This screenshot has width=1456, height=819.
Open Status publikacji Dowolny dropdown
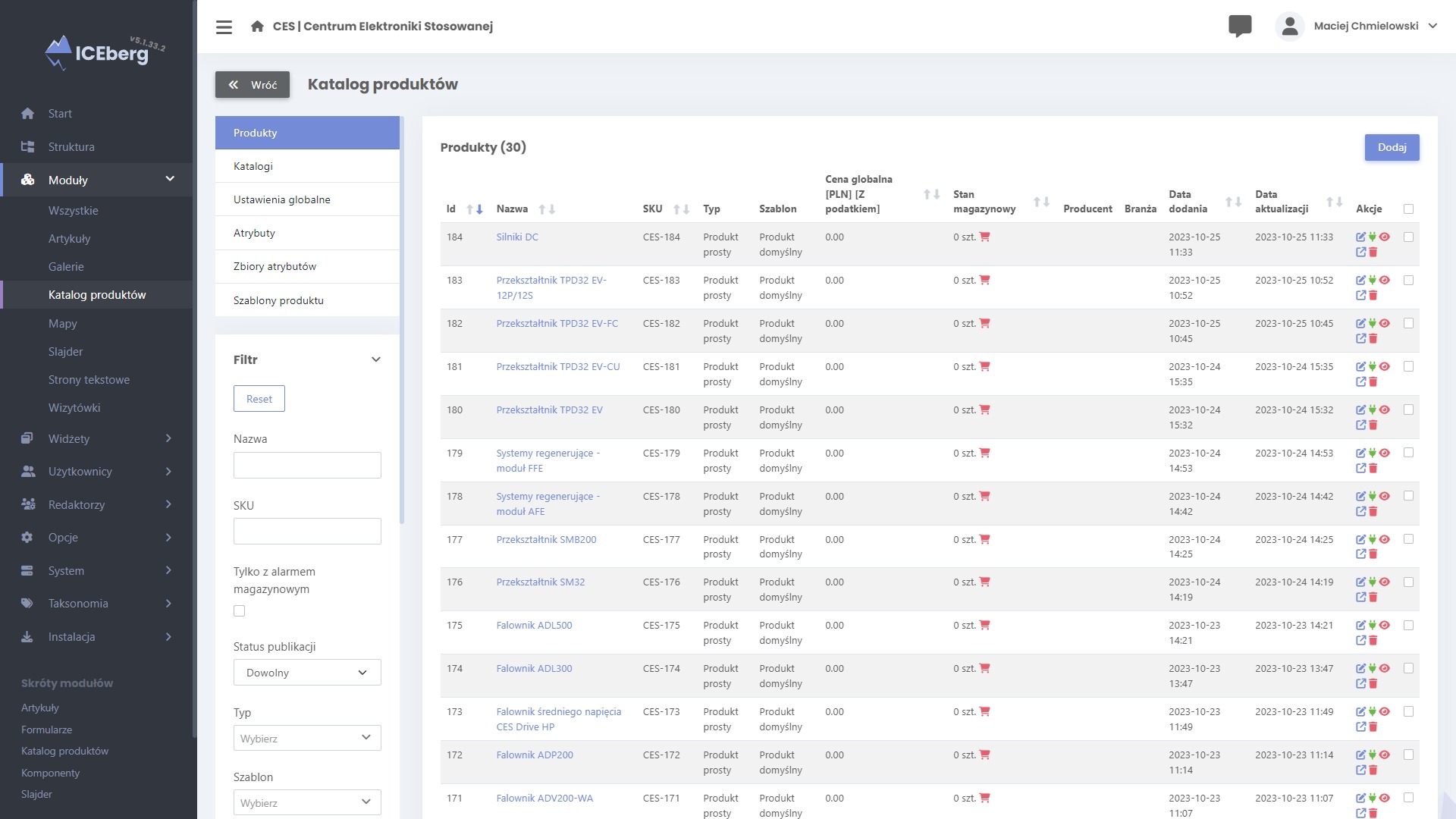(x=307, y=673)
